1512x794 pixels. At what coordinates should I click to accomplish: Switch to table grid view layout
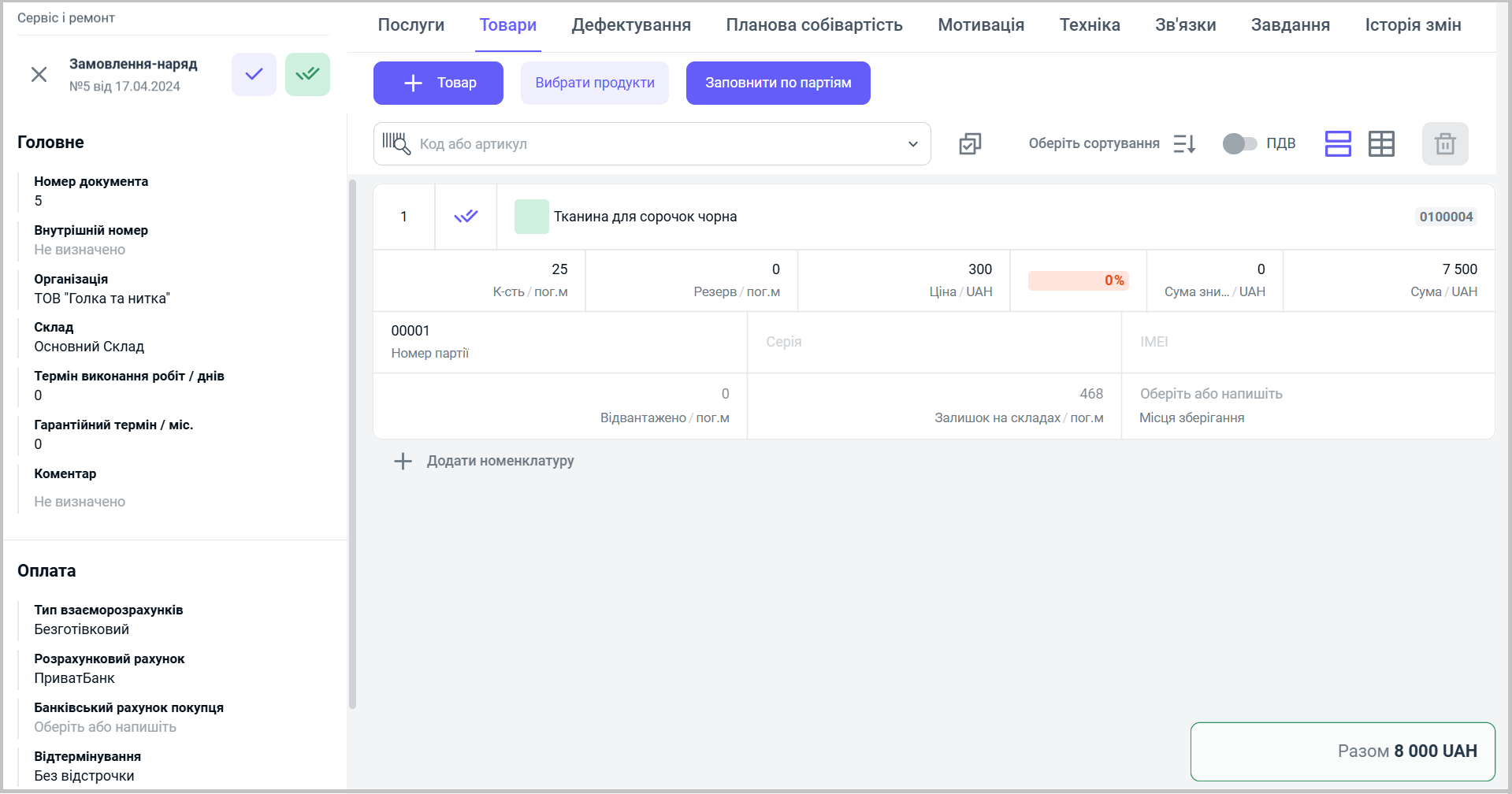[x=1381, y=144]
